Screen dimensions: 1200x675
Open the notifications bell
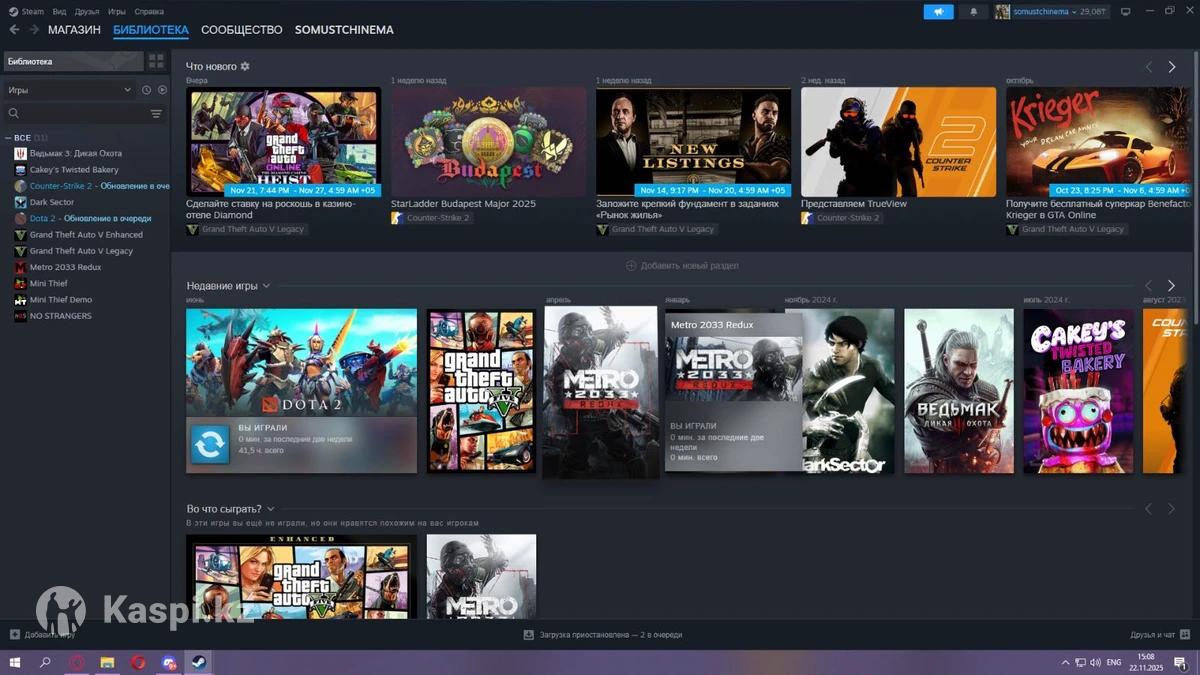pos(973,12)
